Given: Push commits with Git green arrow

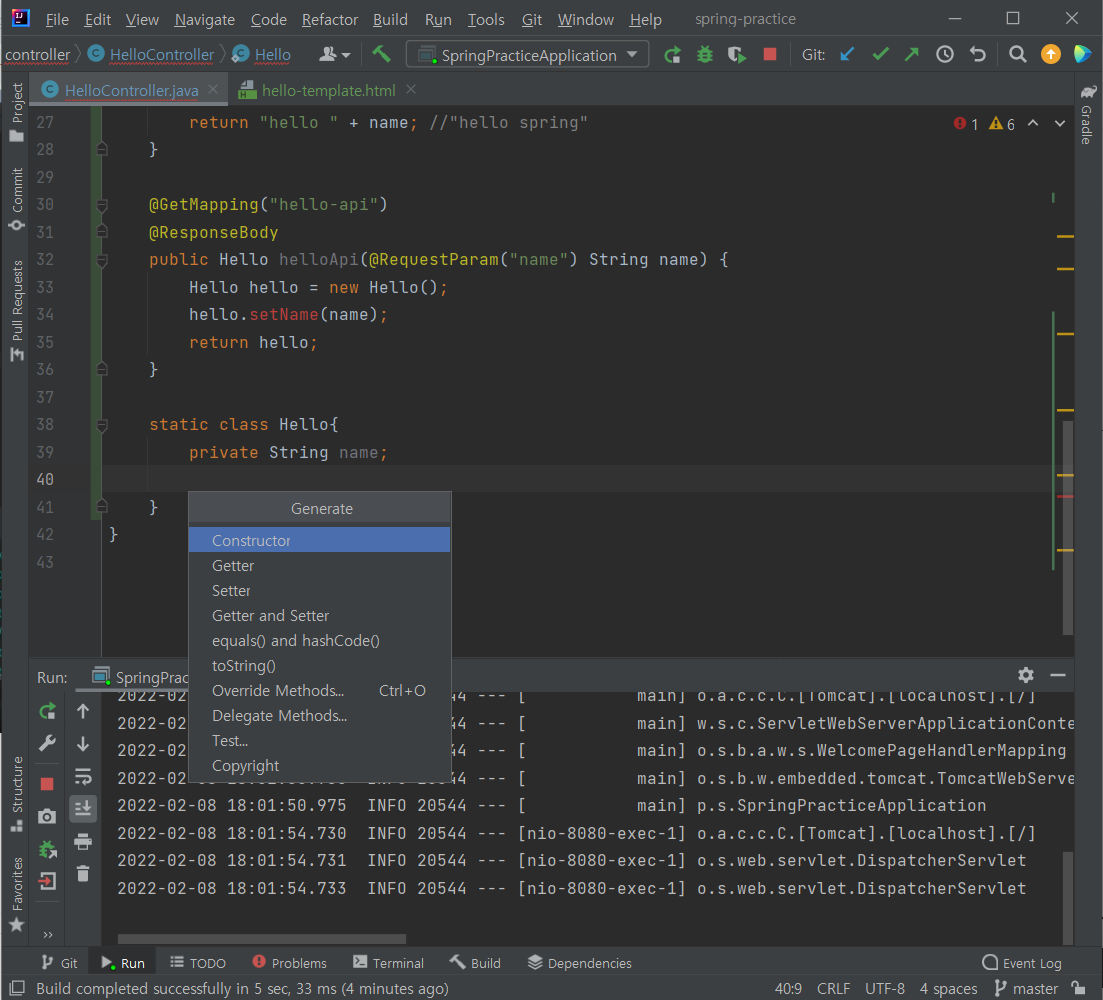Looking at the screenshot, I should [912, 54].
